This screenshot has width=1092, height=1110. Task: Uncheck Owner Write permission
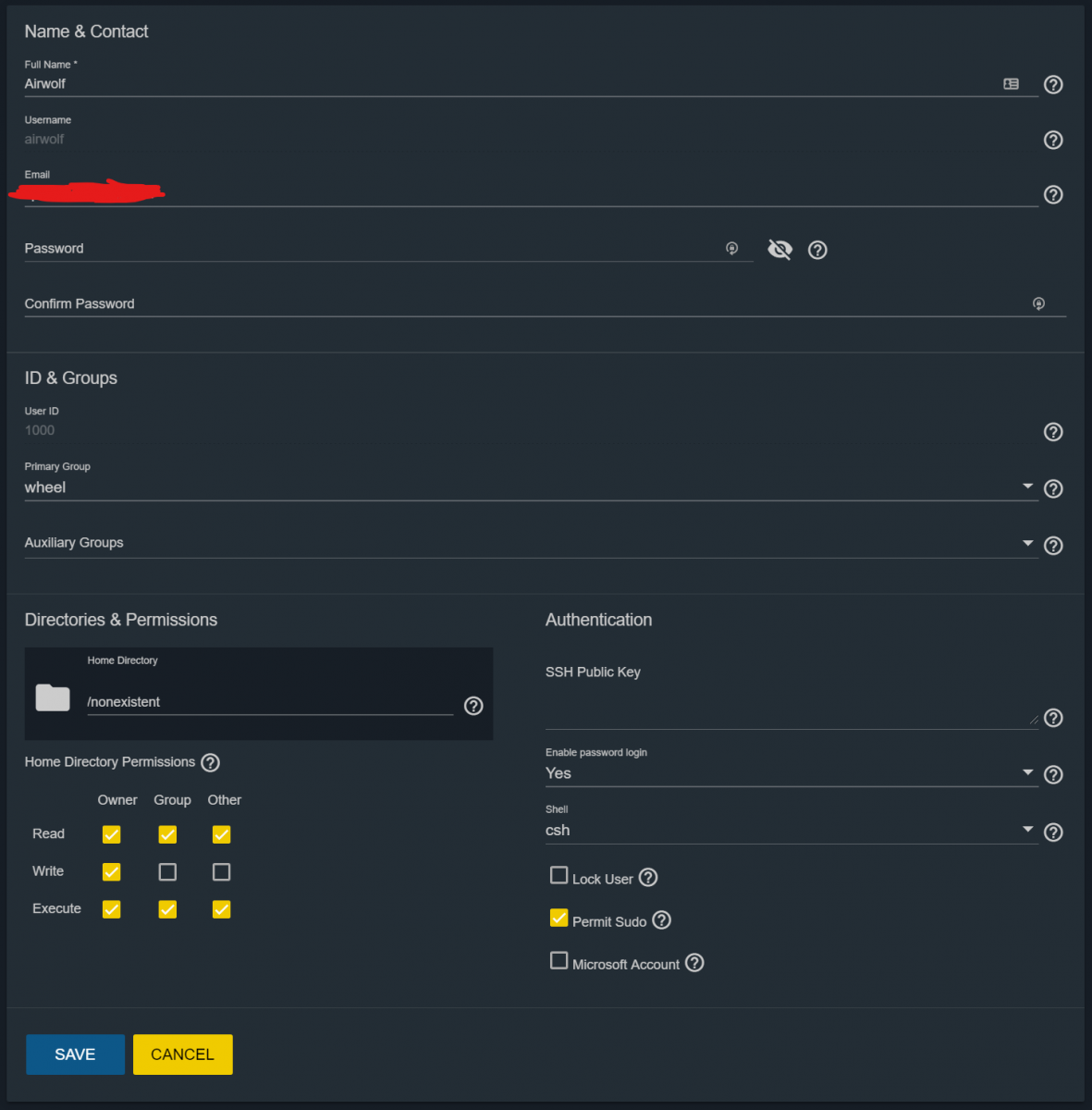click(111, 871)
